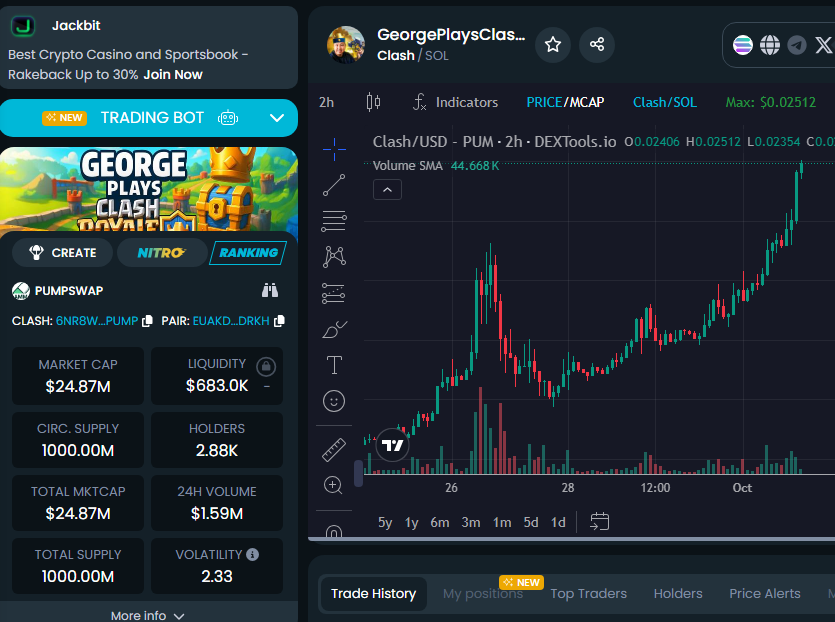The height and width of the screenshot is (622, 835).
Task: Select the forecasting position tool
Action: pyautogui.click(x=334, y=293)
